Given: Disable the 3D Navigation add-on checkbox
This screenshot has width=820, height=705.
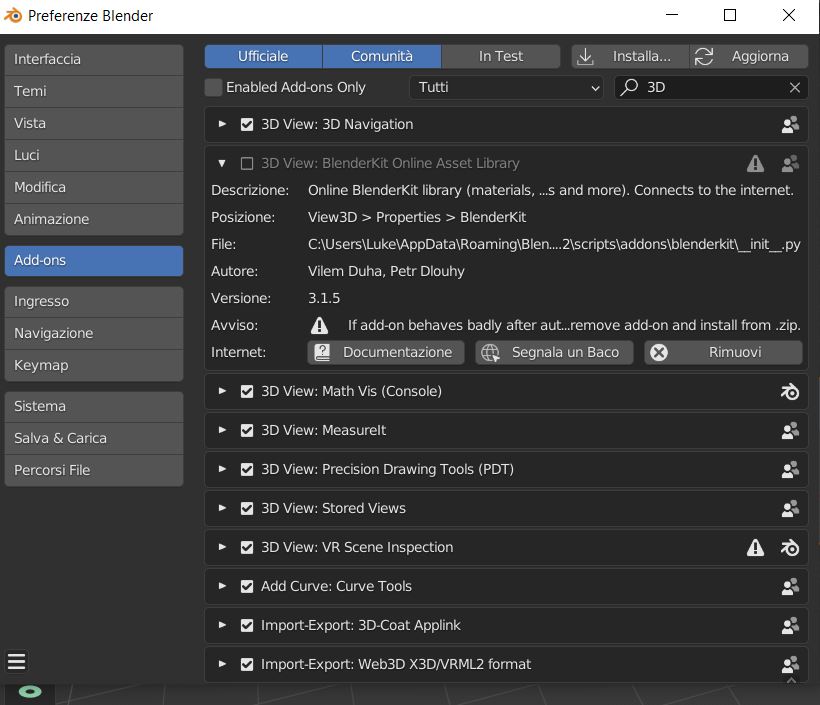Looking at the screenshot, I should [x=247, y=124].
